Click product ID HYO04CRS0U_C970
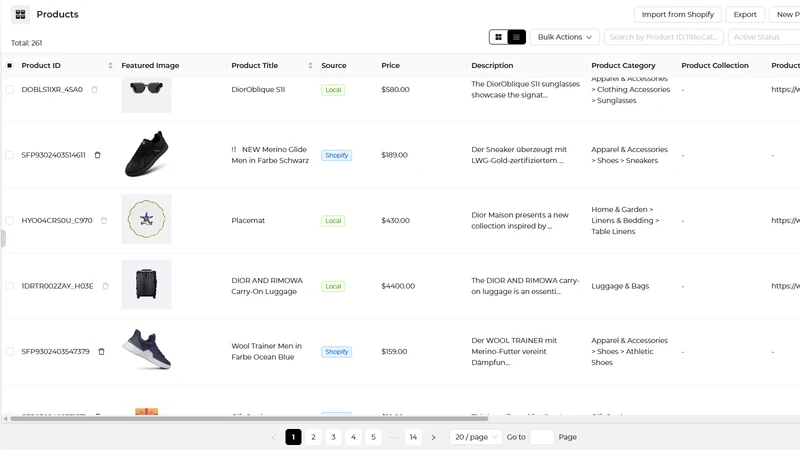The height and width of the screenshot is (450, 800). click(x=57, y=220)
